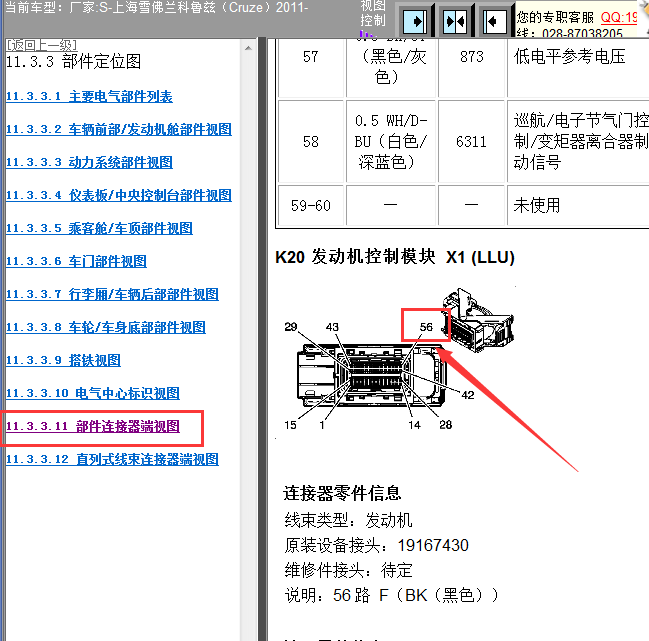Open 11.3.3.8 车轮/车身底部部件视图
The height and width of the screenshot is (641, 649).
click(106, 327)
